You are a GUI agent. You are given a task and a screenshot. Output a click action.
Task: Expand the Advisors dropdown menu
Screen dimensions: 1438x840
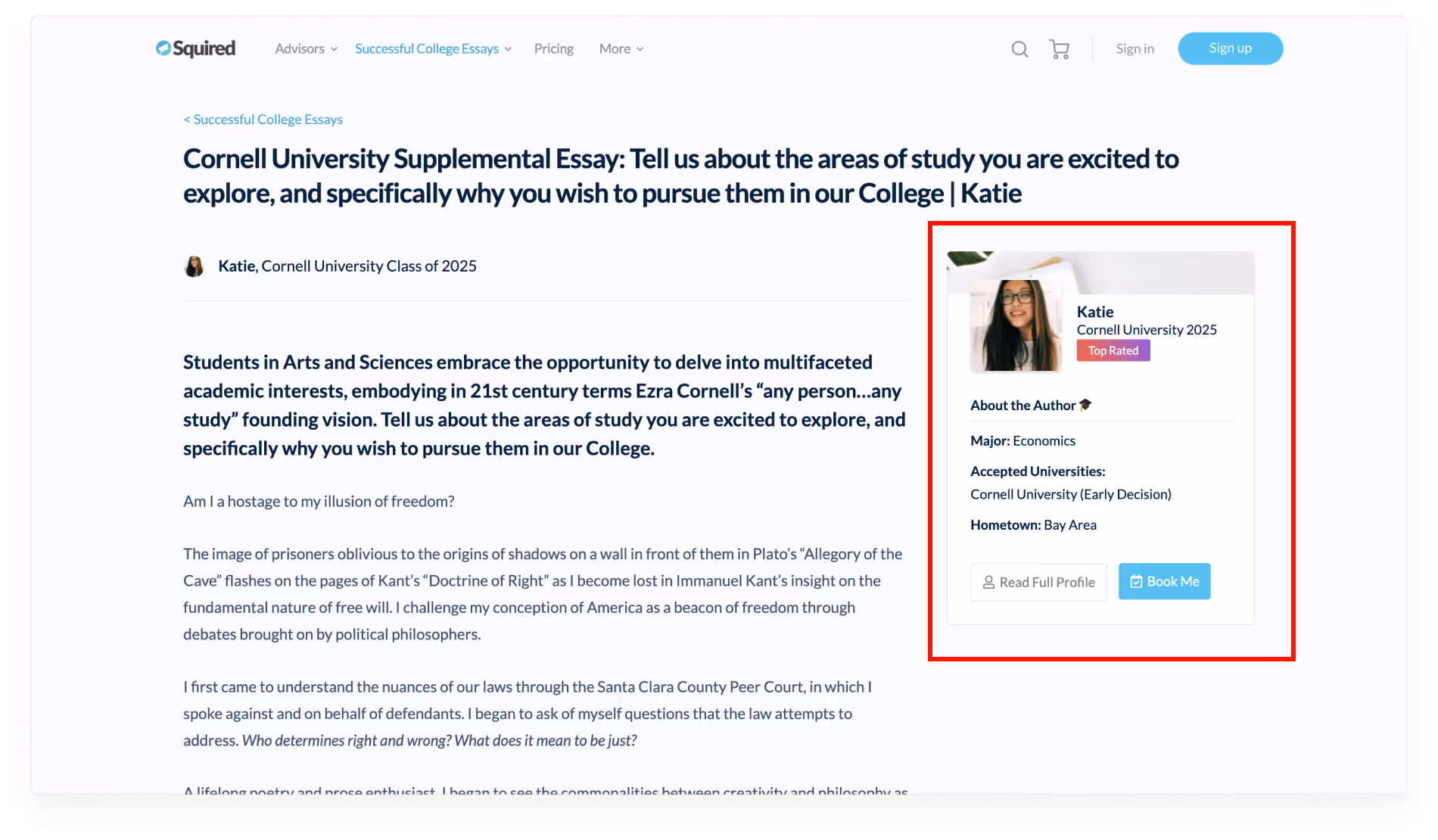tap(306, 48)
